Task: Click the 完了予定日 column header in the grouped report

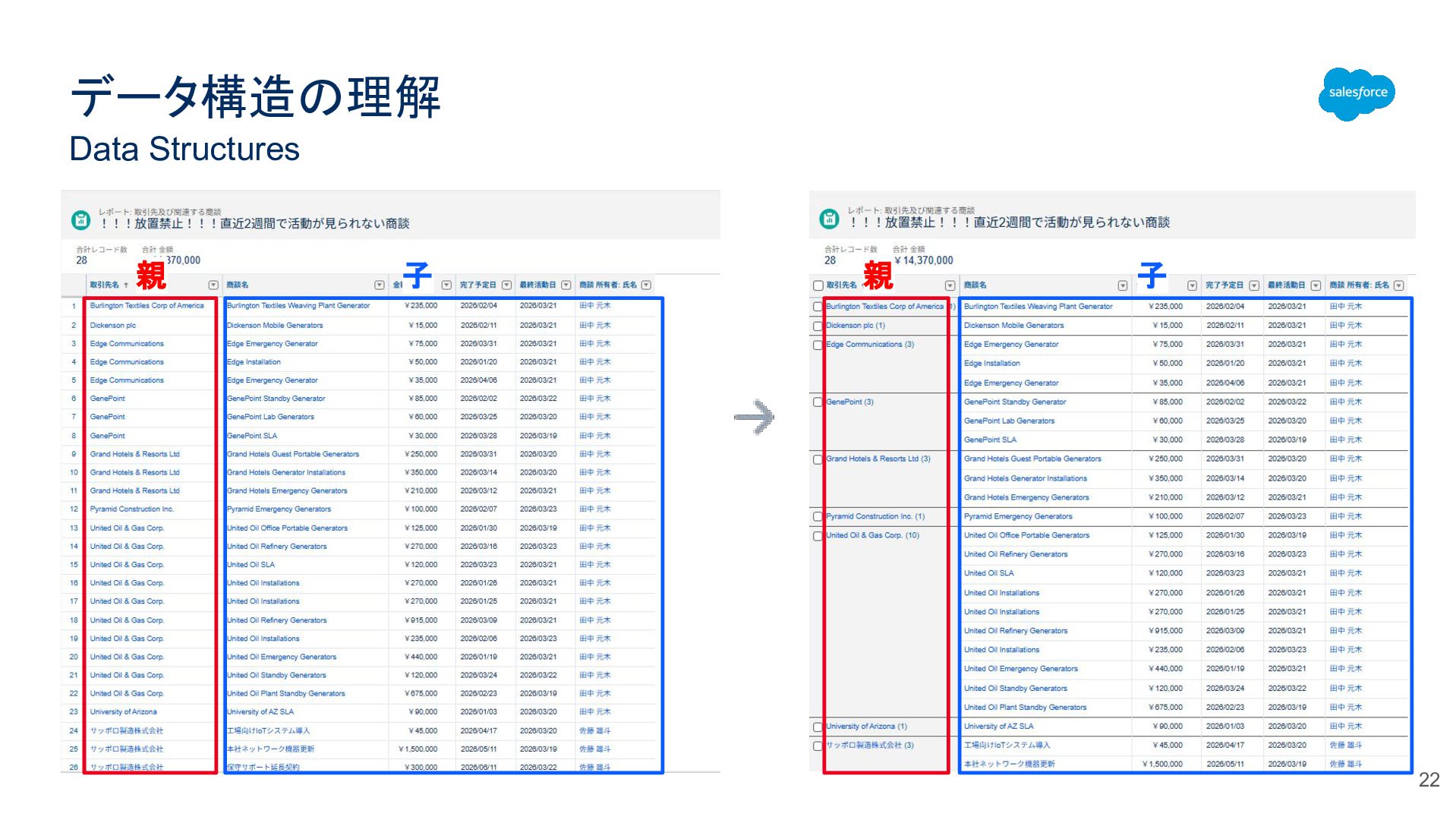Action: [1224, 285]
